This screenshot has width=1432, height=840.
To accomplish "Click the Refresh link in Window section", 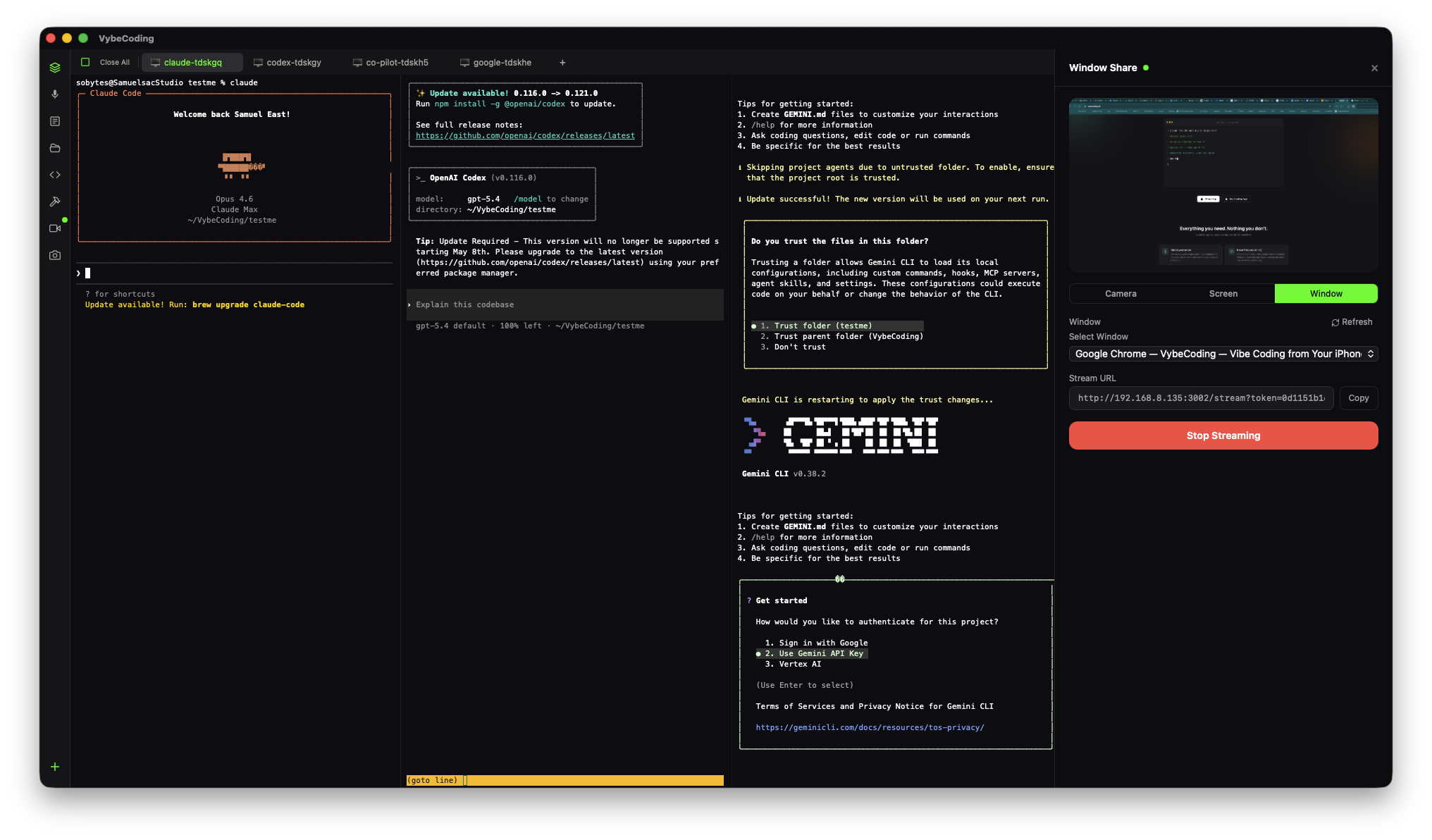I will 1352,322.
